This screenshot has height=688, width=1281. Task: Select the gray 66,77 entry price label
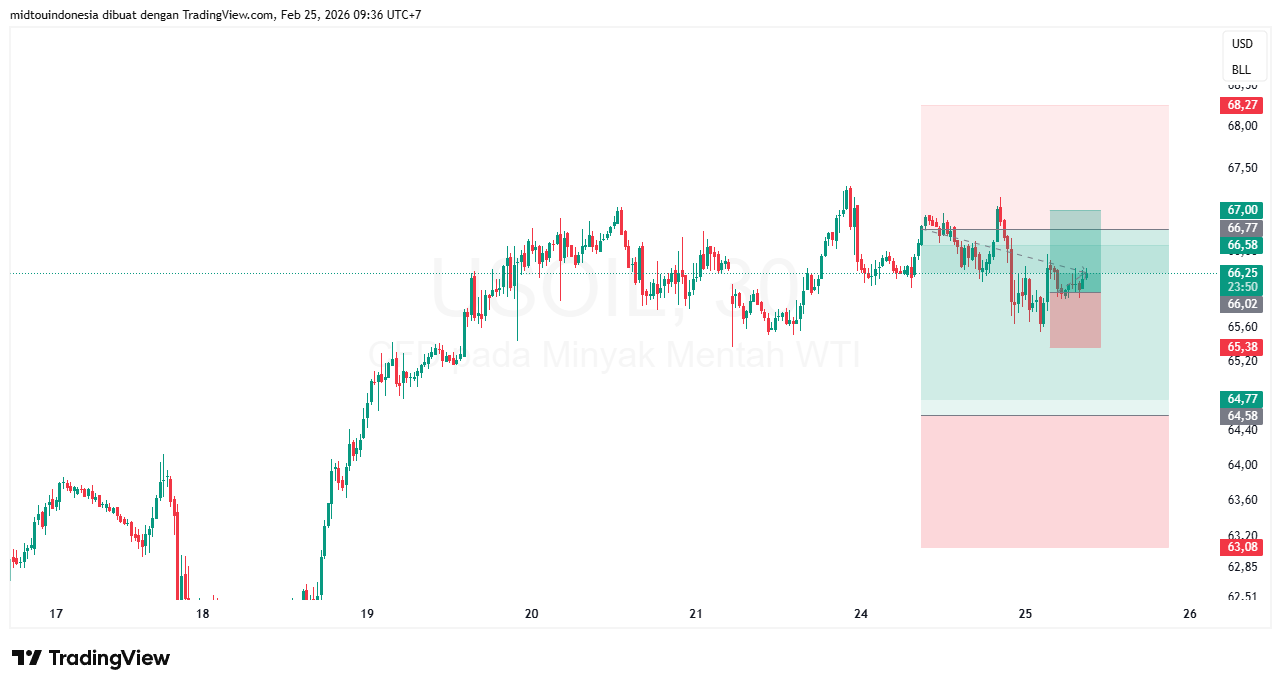click(1242, 228)
